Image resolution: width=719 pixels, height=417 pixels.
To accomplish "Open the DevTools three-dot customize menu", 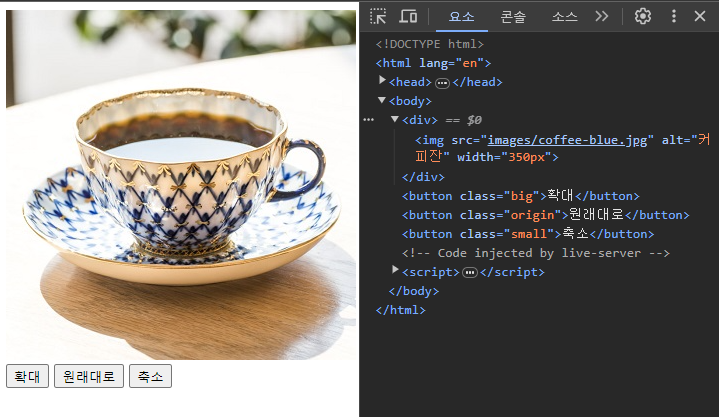I will (674, 16).
